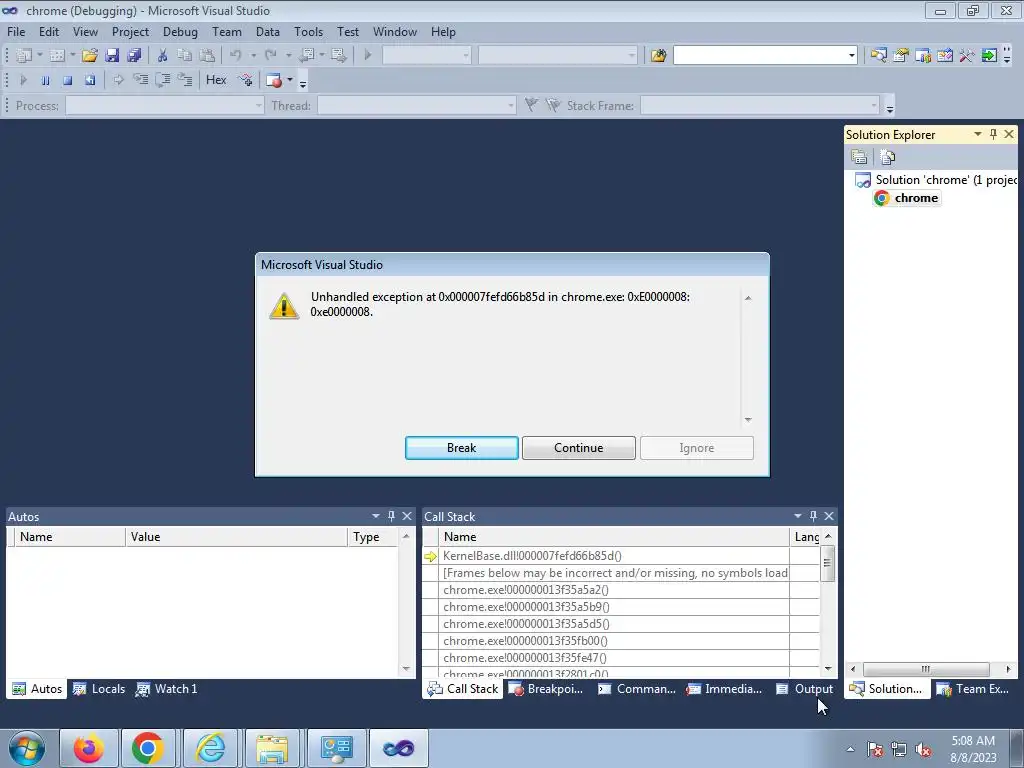Click the Windows Start button

point(27,748)
